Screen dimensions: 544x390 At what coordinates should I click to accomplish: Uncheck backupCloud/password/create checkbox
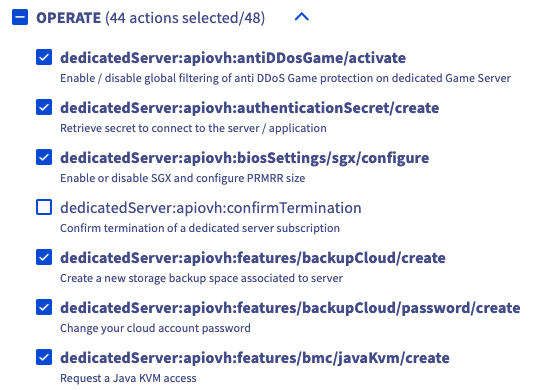(x=44, y=307)
